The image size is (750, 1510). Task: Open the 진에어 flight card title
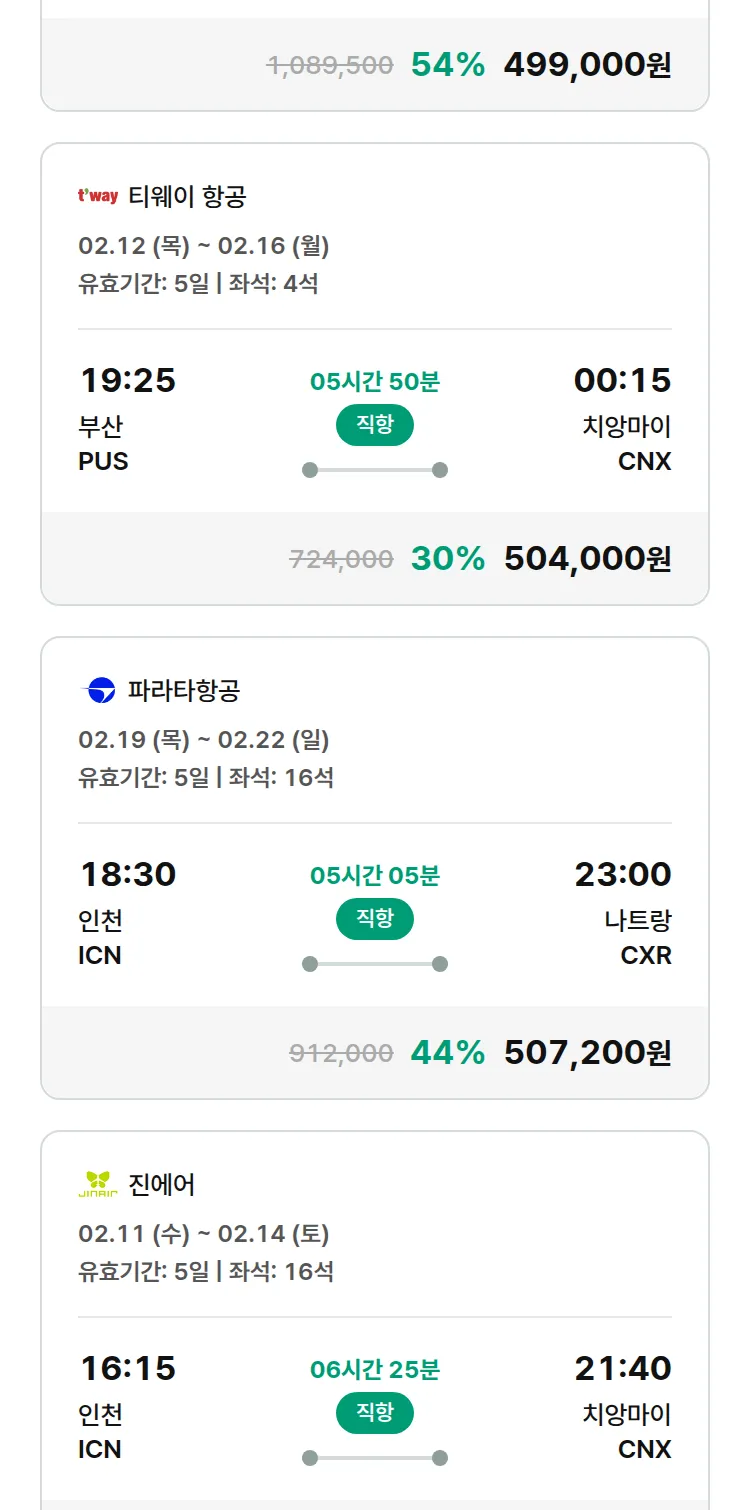pos(162,1184)
